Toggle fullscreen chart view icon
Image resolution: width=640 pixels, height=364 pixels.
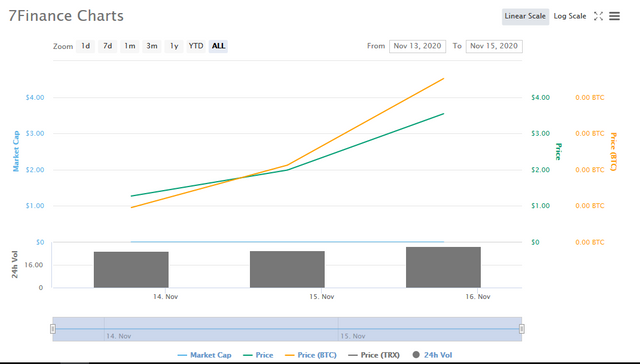tap(598, 16)
